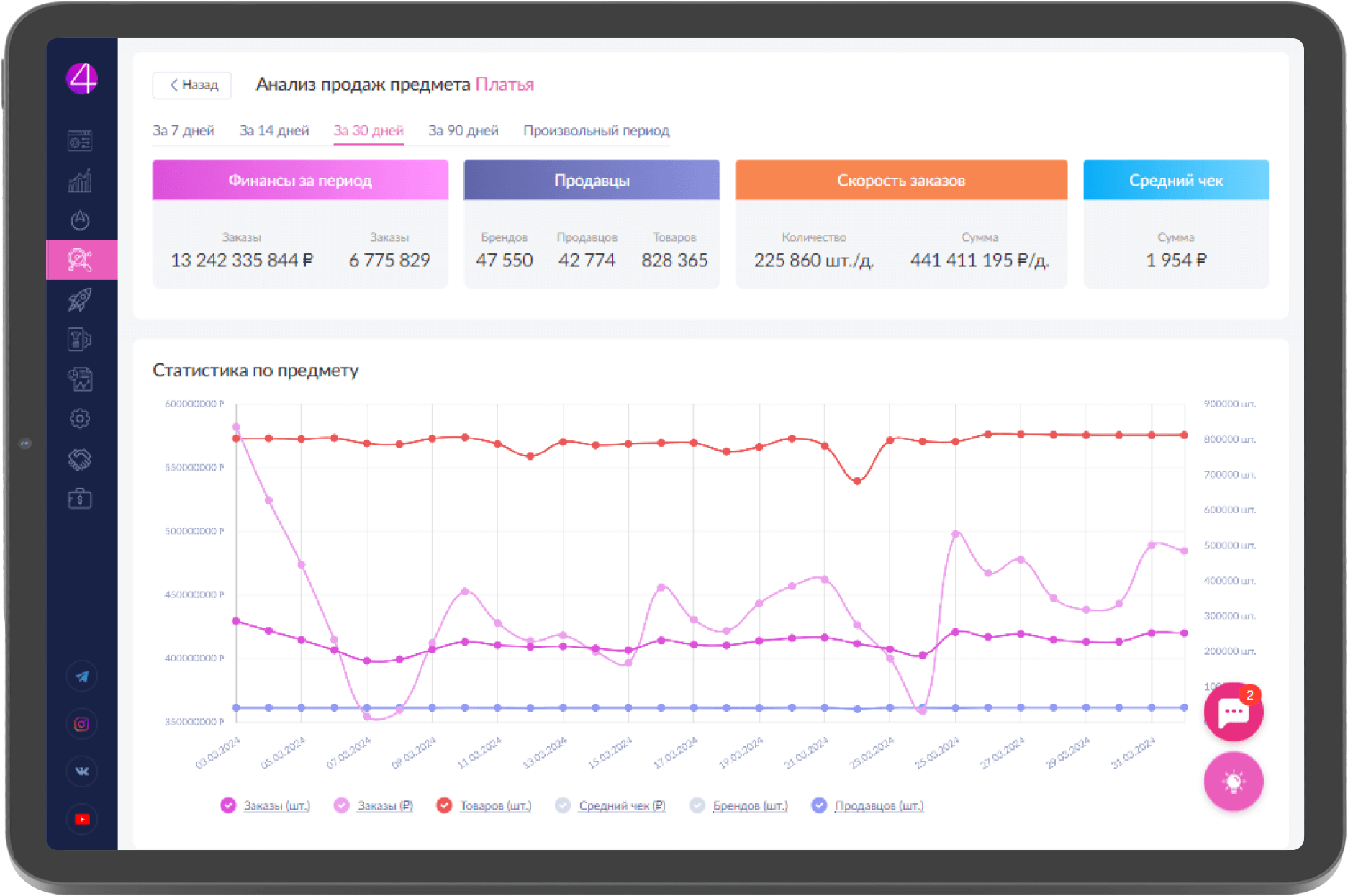Open the rocket promotion sidebar icon
1348x896 pixels.
[x=80, y=299]
